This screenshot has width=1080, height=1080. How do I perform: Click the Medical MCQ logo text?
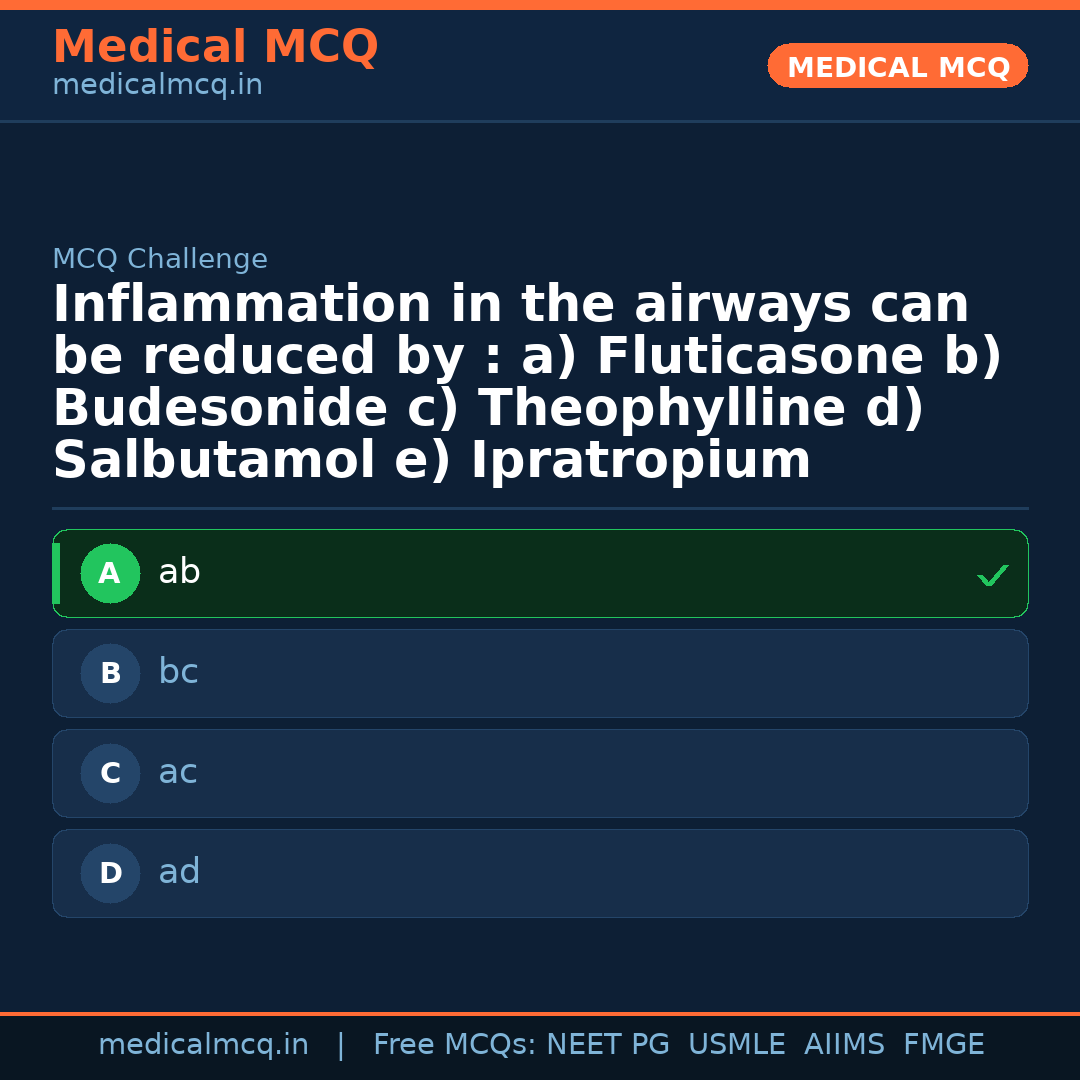pos(215,46)
